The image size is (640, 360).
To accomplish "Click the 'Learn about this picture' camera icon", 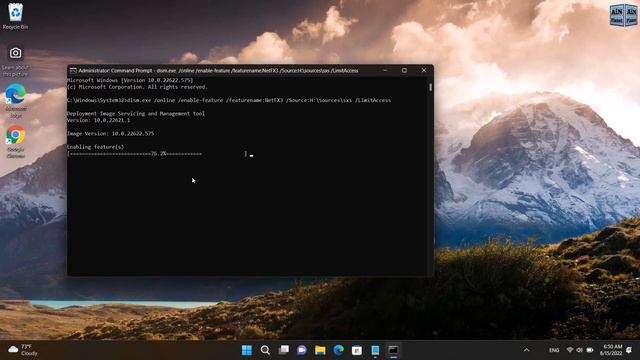I will (16, 53).
